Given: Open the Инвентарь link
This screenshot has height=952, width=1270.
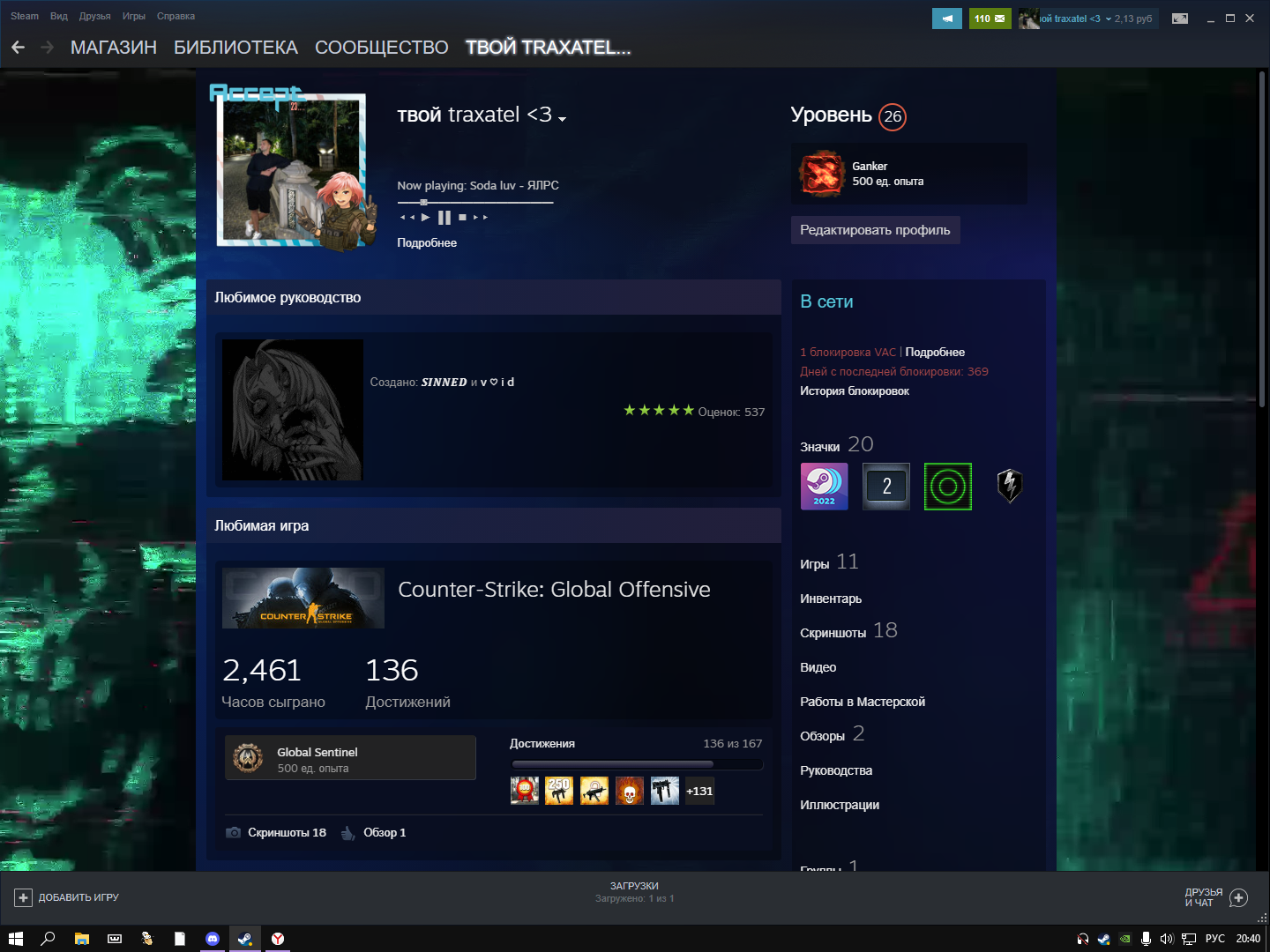Looking at the screenshot, I should coord(831,599).
